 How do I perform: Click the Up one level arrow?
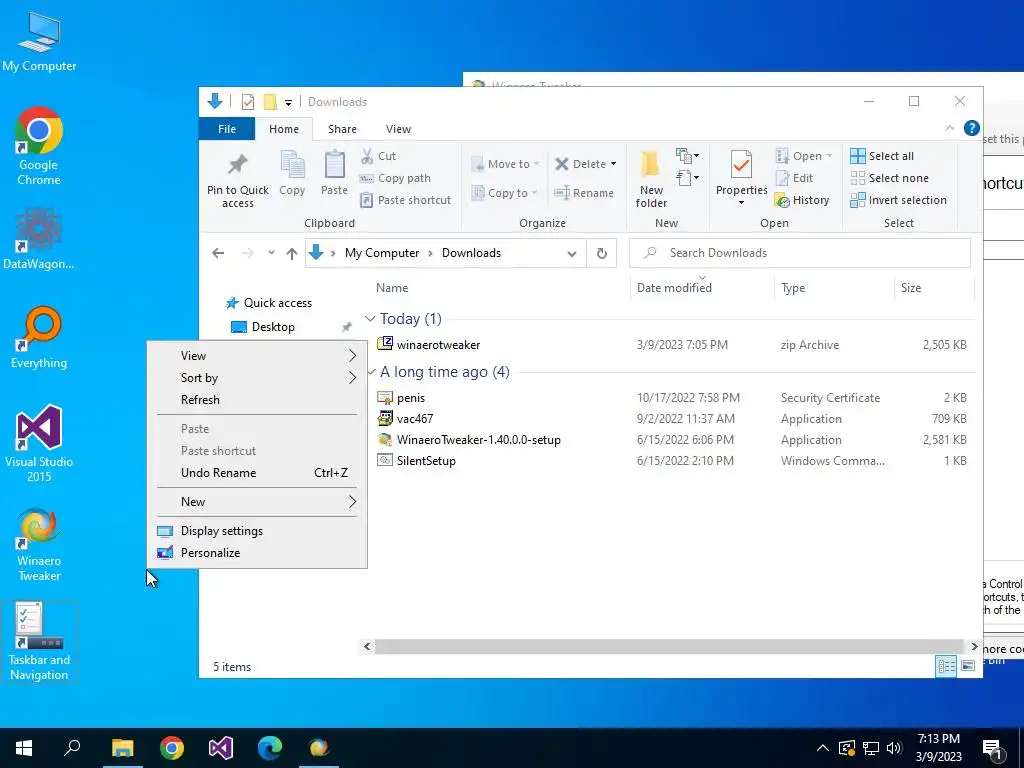[x=292, y=253]
